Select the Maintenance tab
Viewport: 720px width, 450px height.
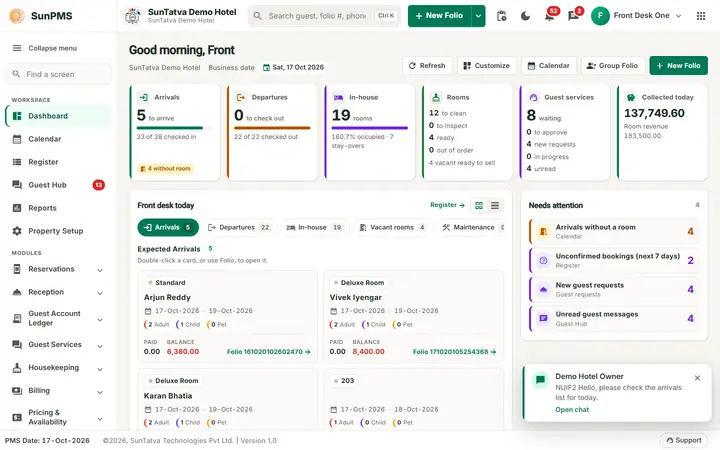tap(470, 227)
